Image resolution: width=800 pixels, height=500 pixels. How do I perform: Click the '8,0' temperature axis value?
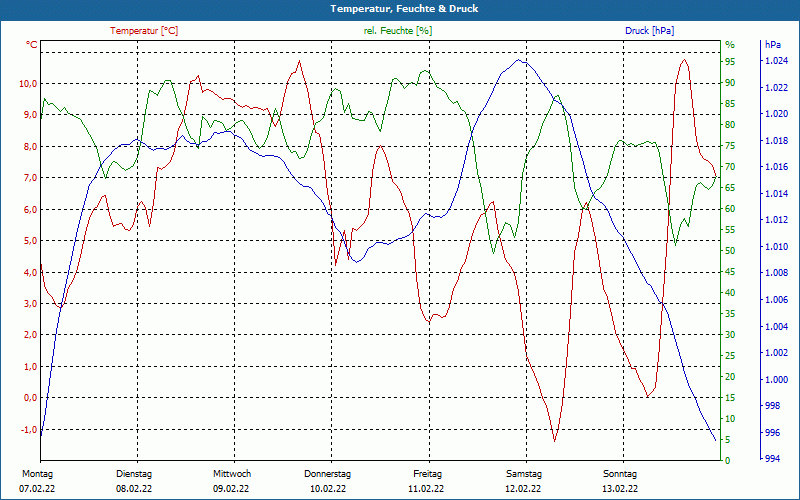coord(30,147)
